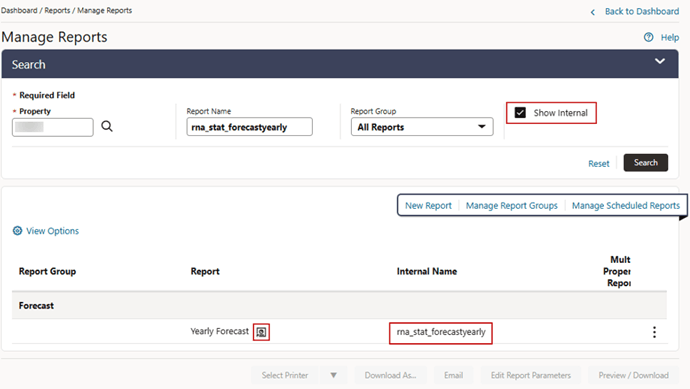The width and height of the screenshot is (690, 389).
Task: Uncheck the Show Internal checkbox
Action: pos(520,113)
